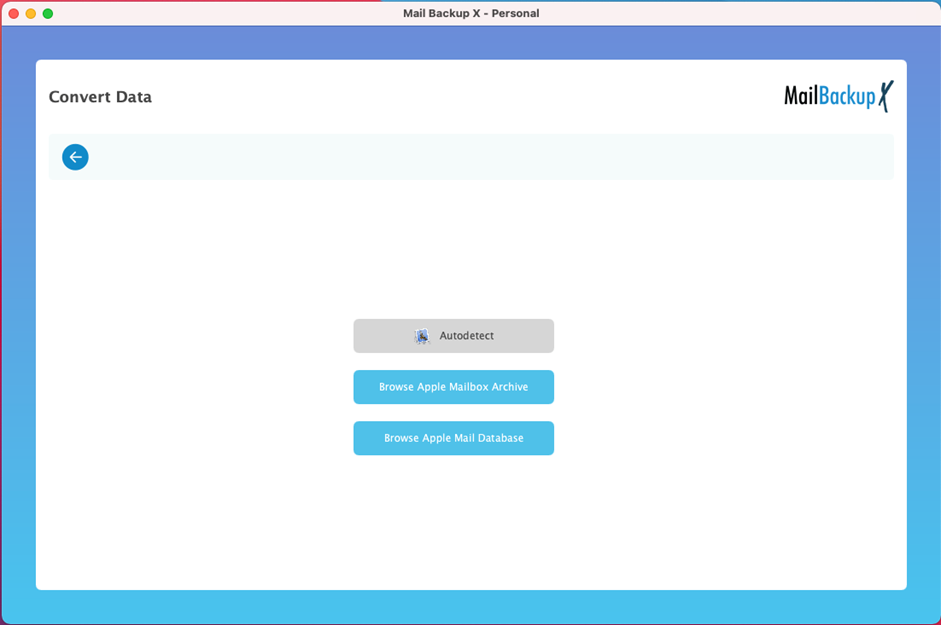This screenshot has width=941, height=625.
Task: Maximize the window with the green button
Action: pyautogui.click(x=48, y=13)
